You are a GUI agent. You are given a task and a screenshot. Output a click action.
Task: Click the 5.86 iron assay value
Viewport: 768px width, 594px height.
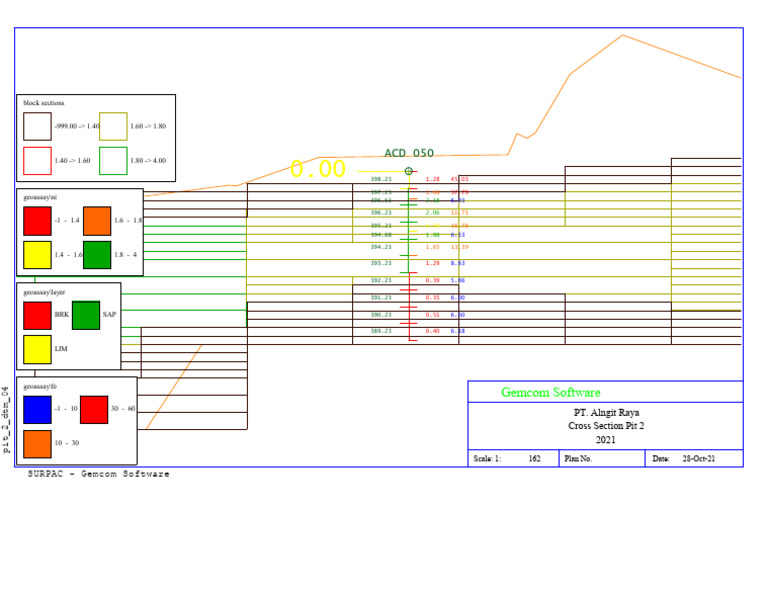click(x=458, y=280)
